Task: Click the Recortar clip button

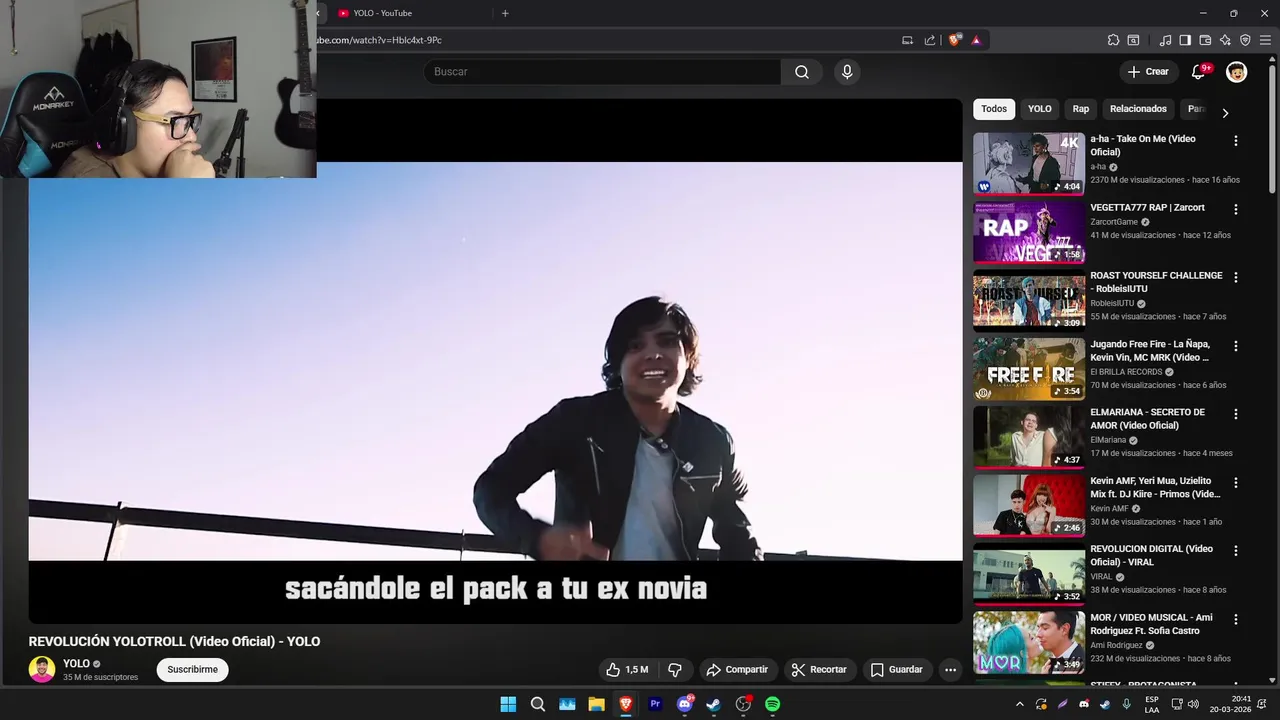Action: pos(818,670)
